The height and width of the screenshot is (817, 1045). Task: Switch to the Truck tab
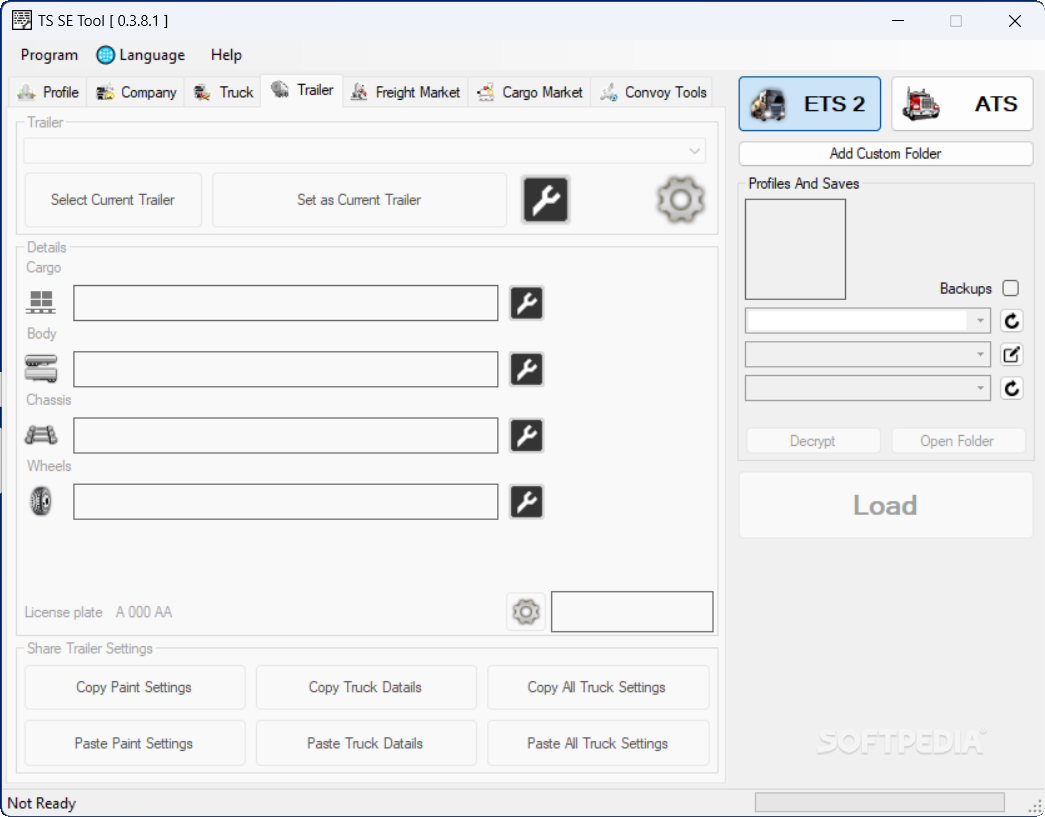pyautogui.click(x=223, y=92)
